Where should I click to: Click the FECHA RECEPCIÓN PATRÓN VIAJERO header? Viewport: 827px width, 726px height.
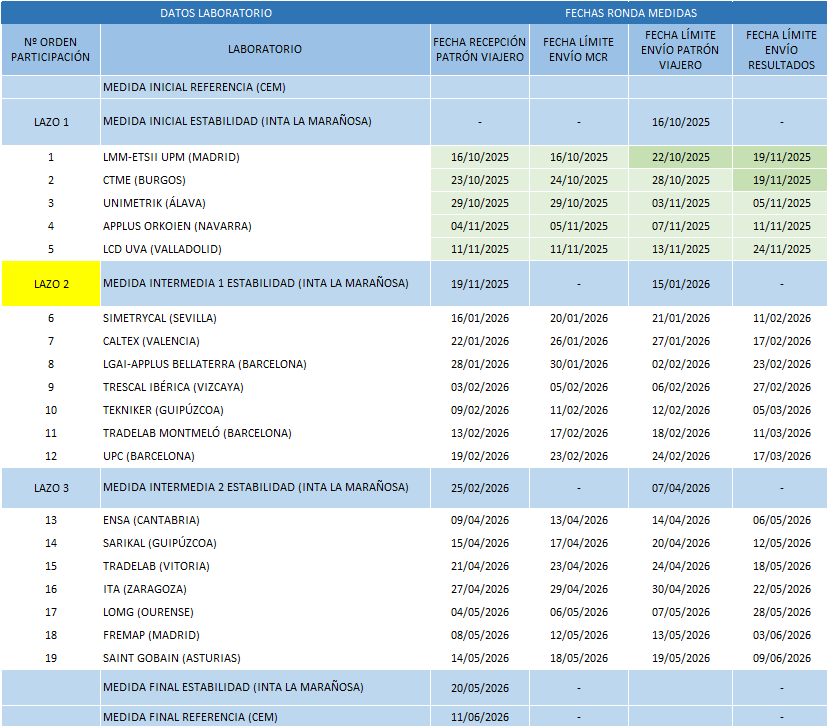(x=479, y=49)
